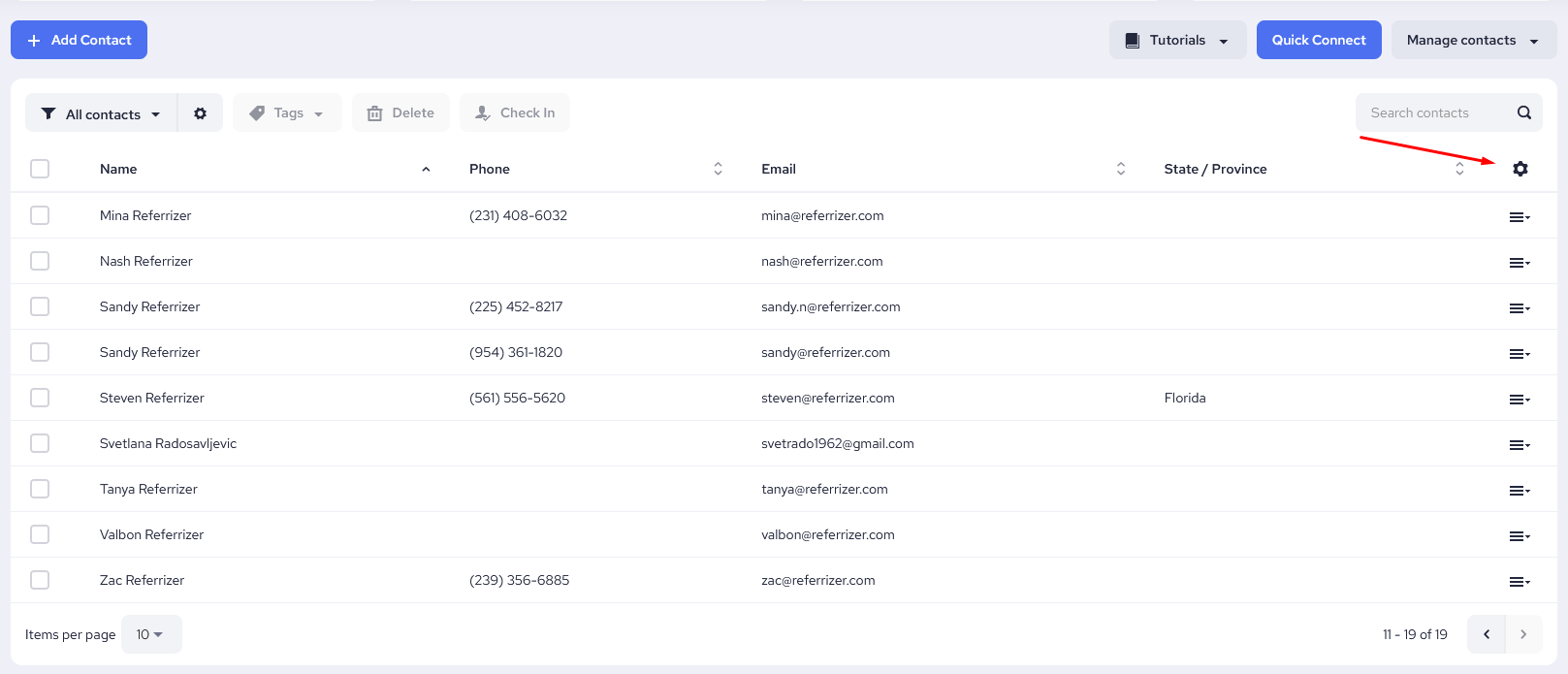Check the box for Mina Referrizer

(40, 215)
